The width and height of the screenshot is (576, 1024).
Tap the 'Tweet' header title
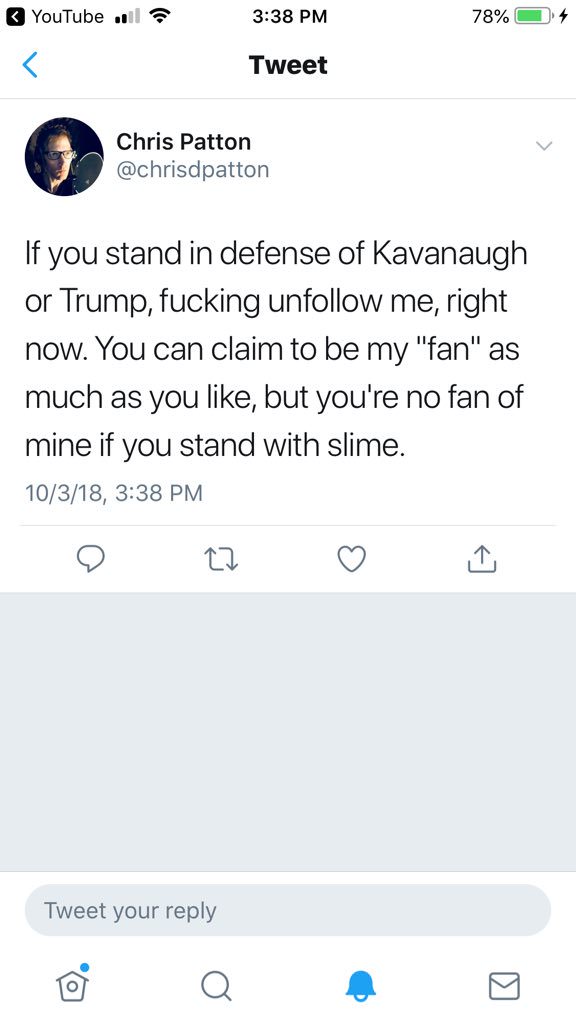pos(288,65)
